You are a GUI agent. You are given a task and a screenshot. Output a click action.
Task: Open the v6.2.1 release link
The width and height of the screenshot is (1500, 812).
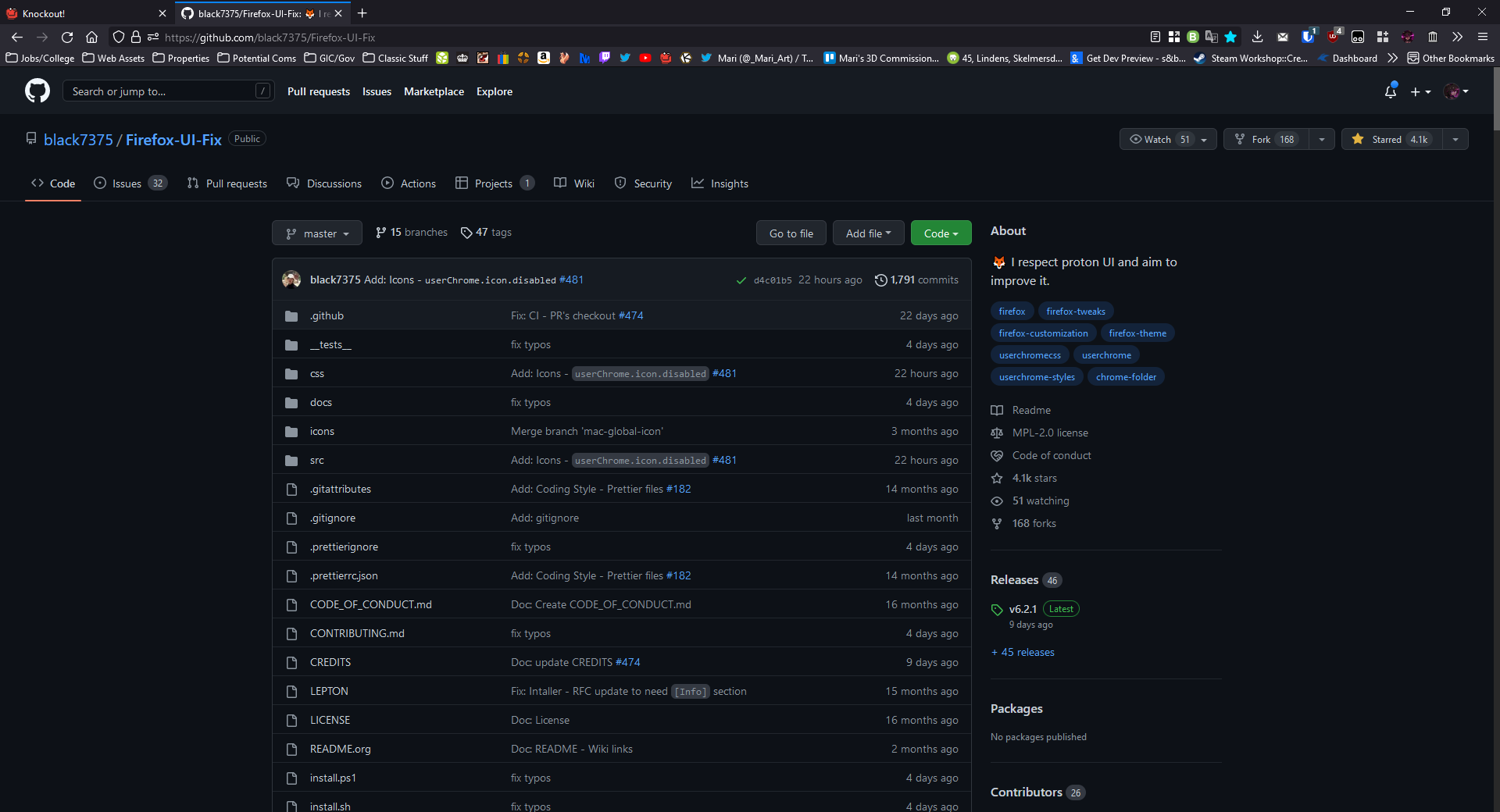[1023, 609]
